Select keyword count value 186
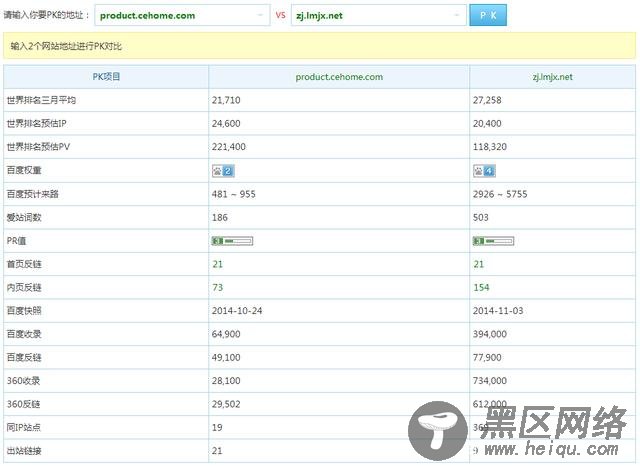 click(x=220, y=217)
